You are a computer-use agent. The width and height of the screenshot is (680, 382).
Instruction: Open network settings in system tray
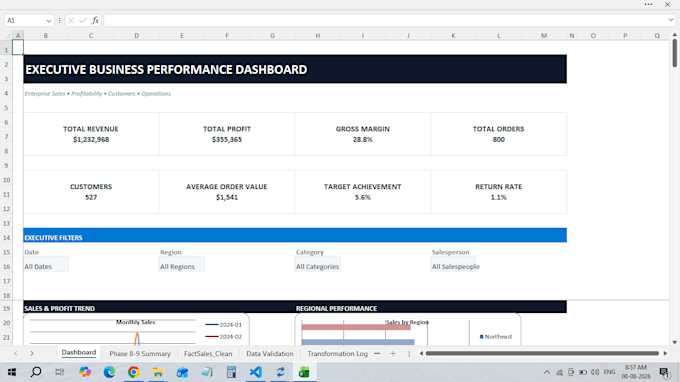coord(559,372)
